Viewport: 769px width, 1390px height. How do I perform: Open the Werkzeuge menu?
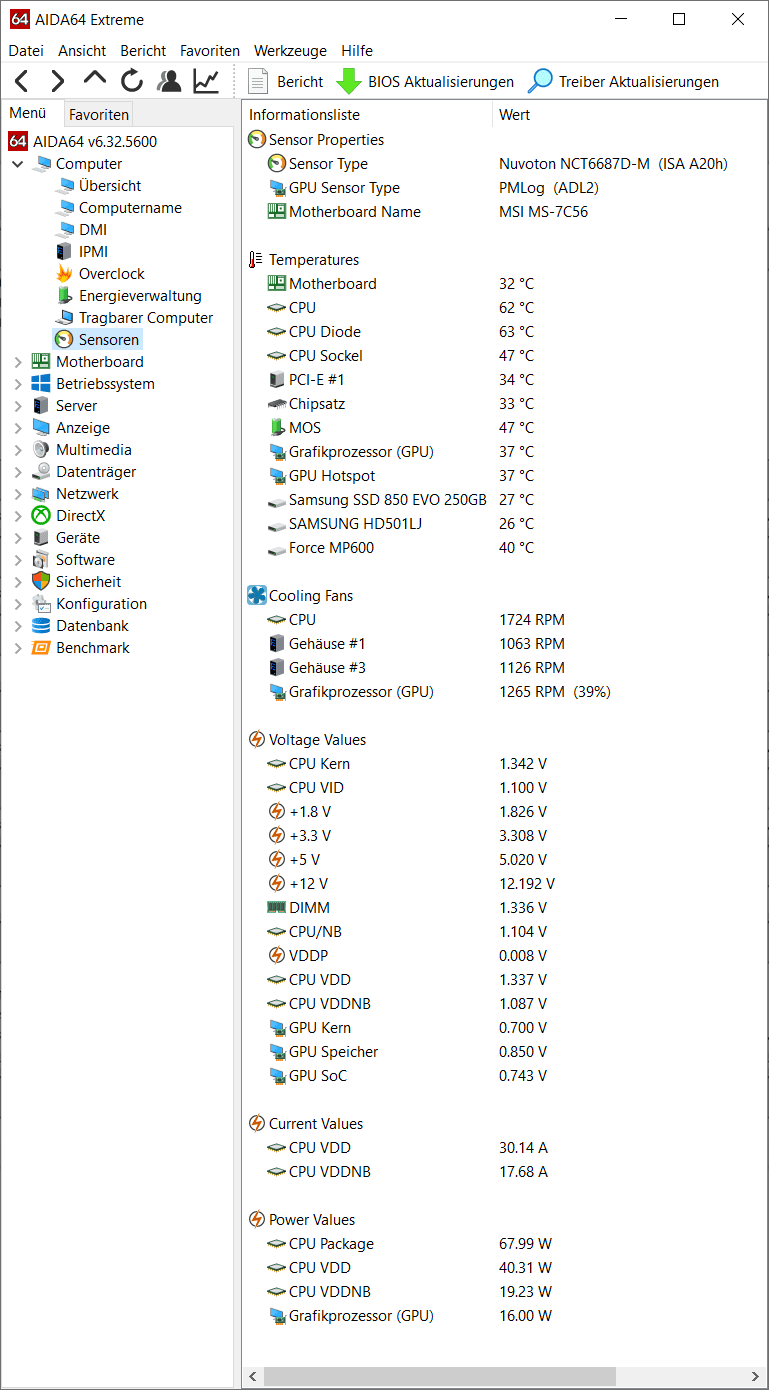pos(290,50)
